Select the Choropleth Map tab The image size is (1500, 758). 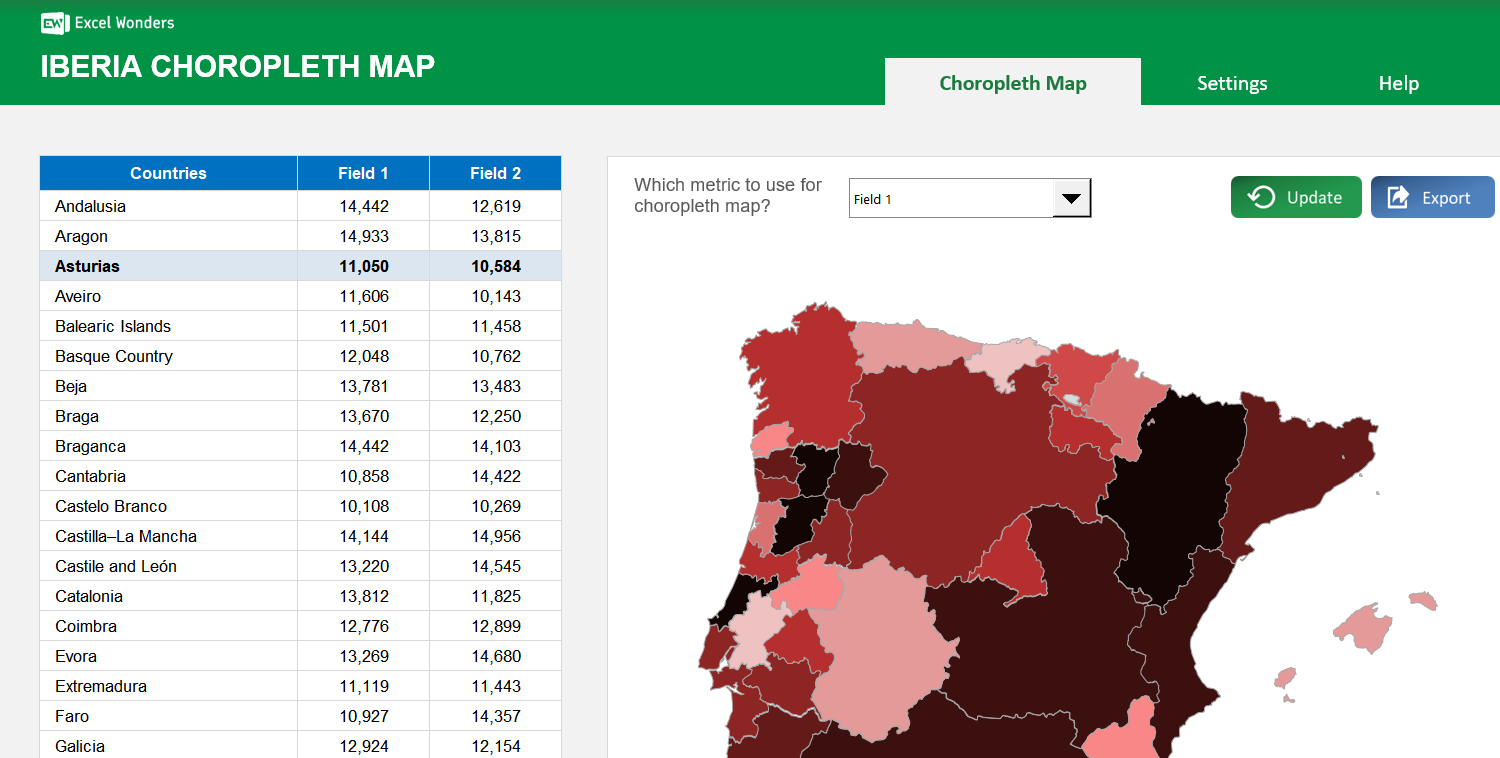click(1012, 83)
